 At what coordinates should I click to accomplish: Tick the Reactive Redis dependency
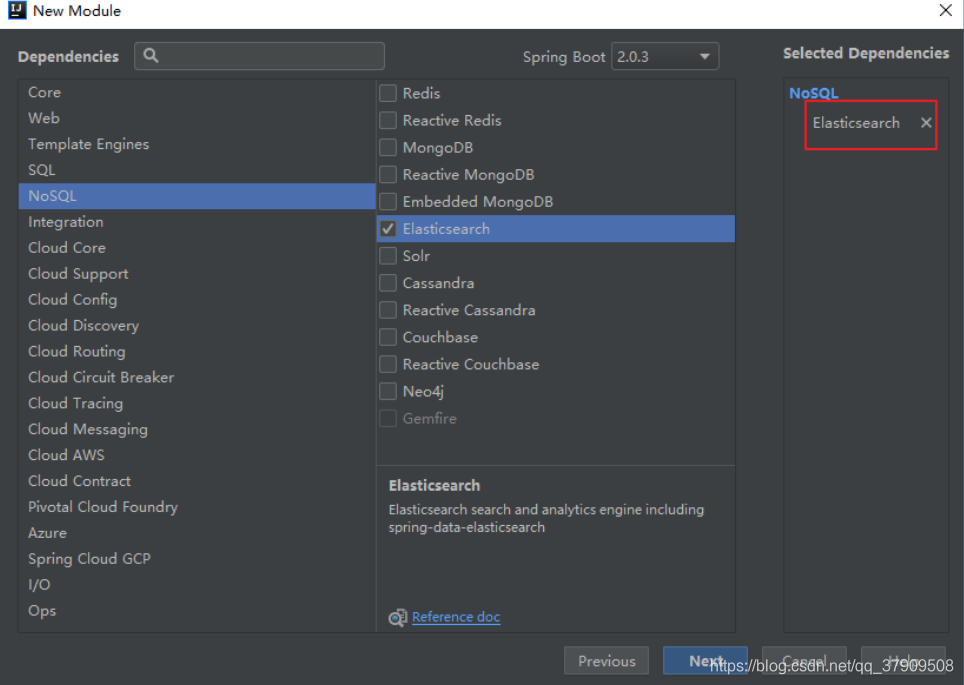coord(388,121)
